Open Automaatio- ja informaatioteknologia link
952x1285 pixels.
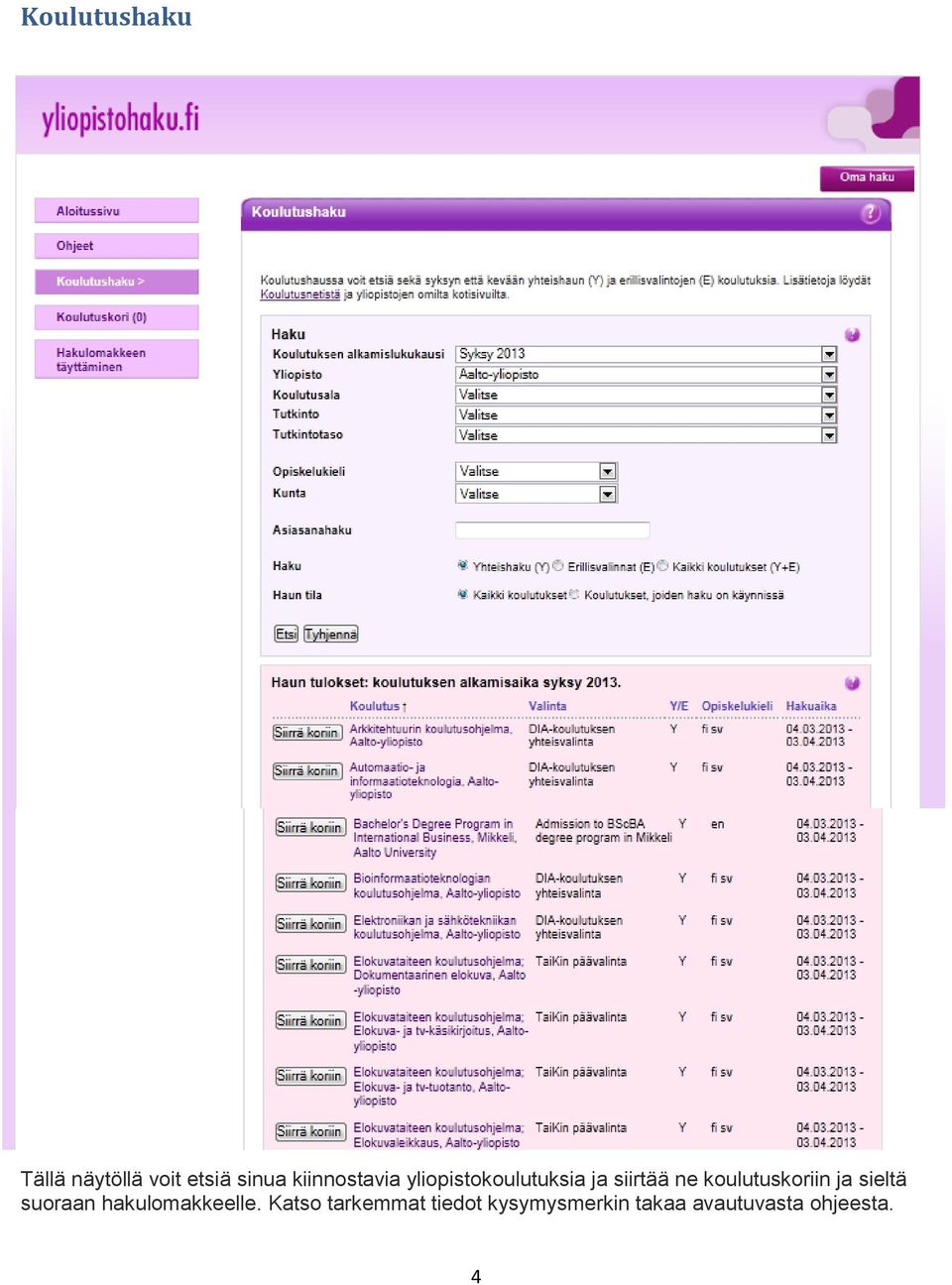423,780
